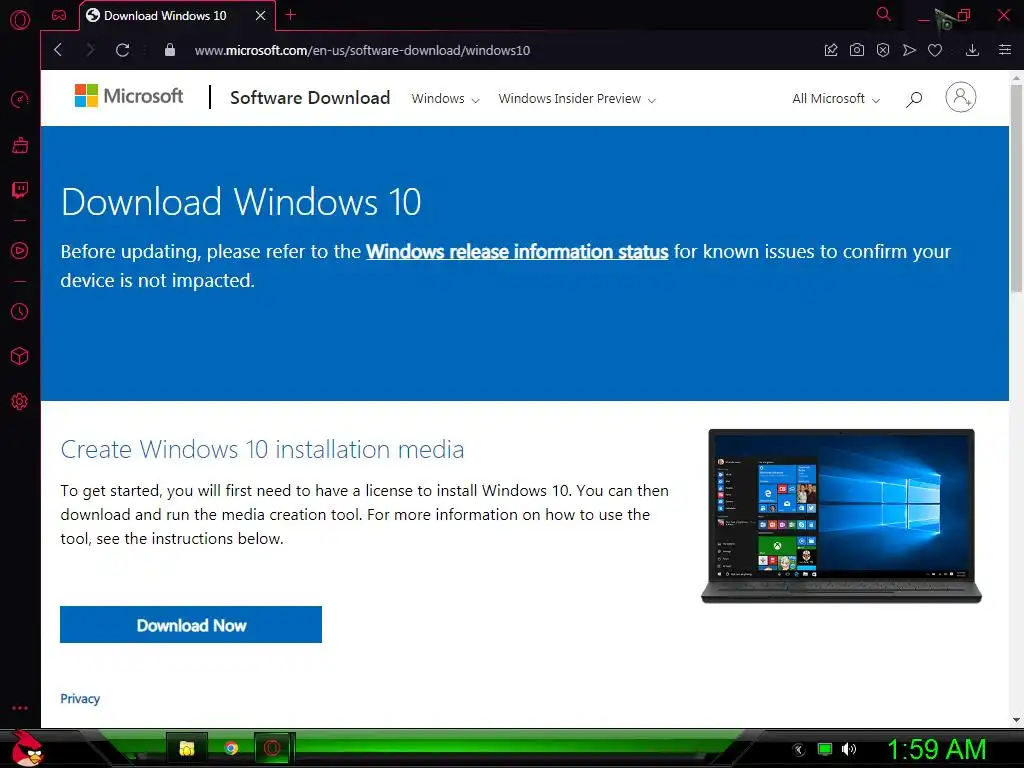The width and height of the screenshot is (1024, 768).
Task: Click the address bar URL field
Action: click(362, 50)
